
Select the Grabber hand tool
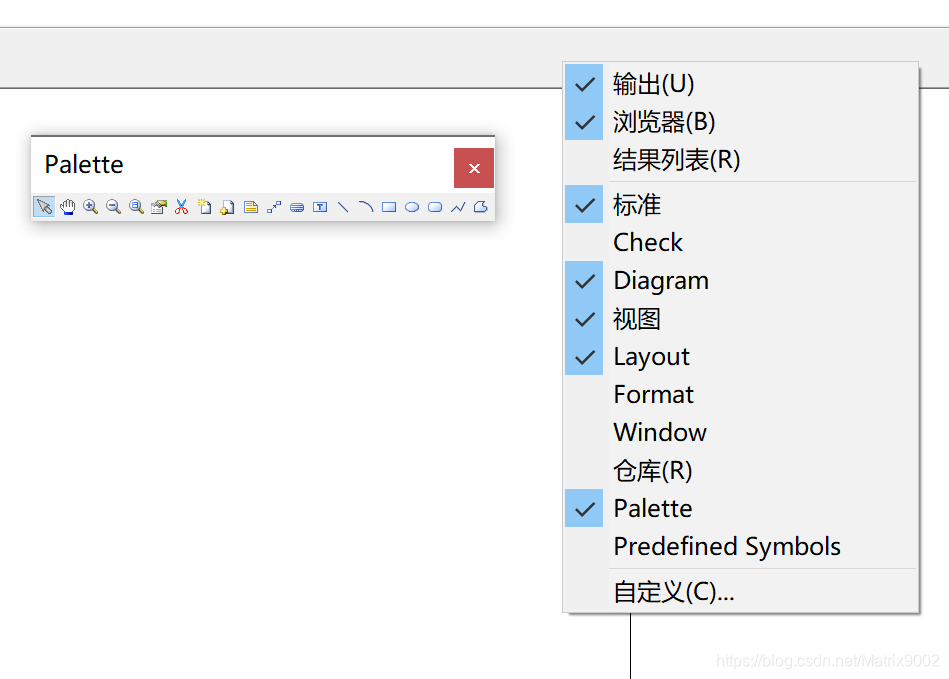tap(67, 207)
